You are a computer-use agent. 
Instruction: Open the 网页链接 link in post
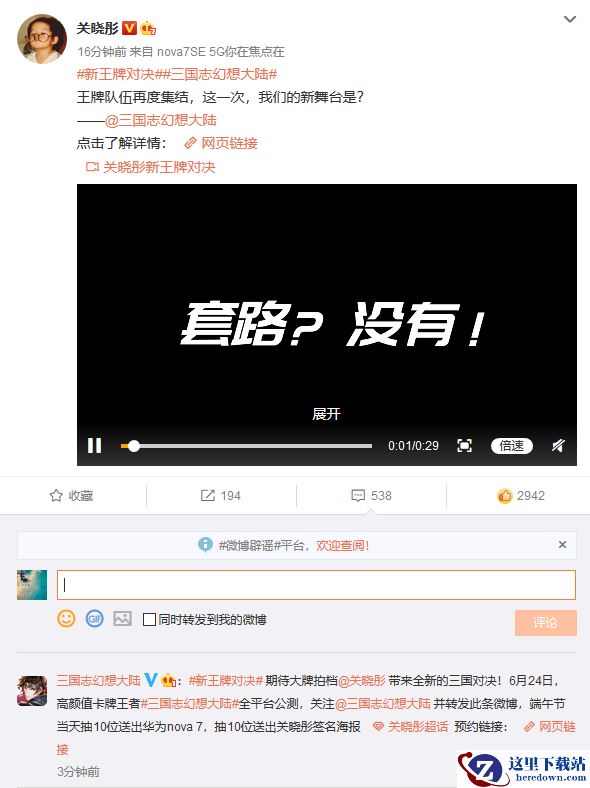pyautogui.click(x=221, y=144)
